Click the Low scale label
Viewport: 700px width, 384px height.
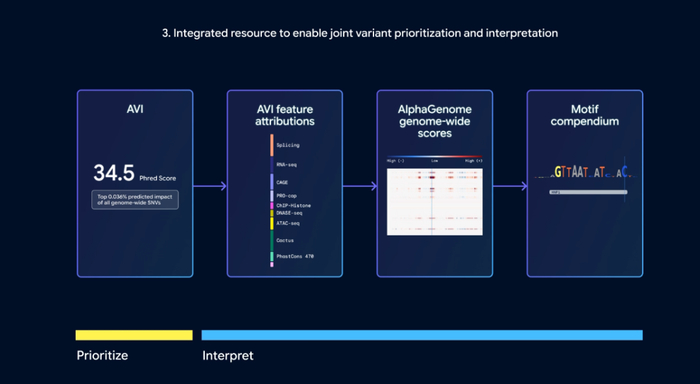(x=434, y=161)
